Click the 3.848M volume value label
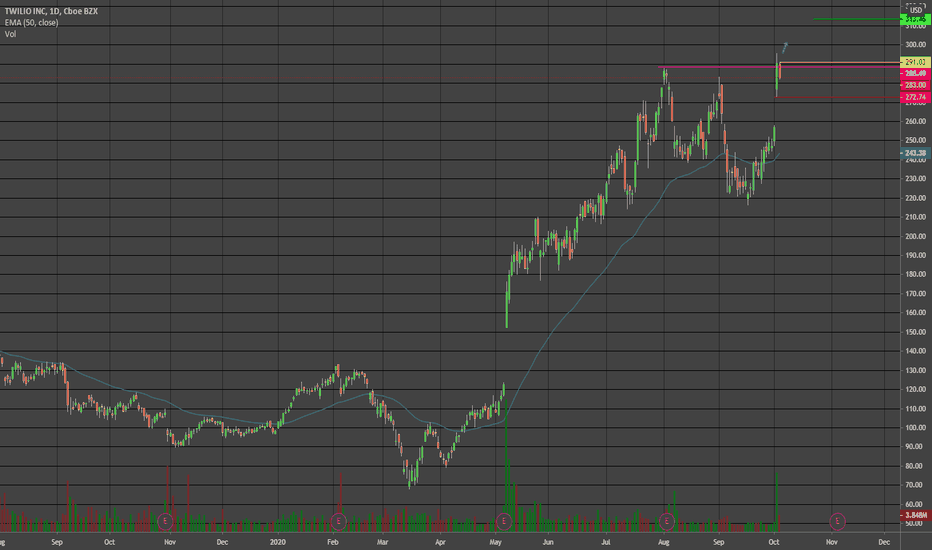This screenshot has height=550, width=932. coord(915,515)
